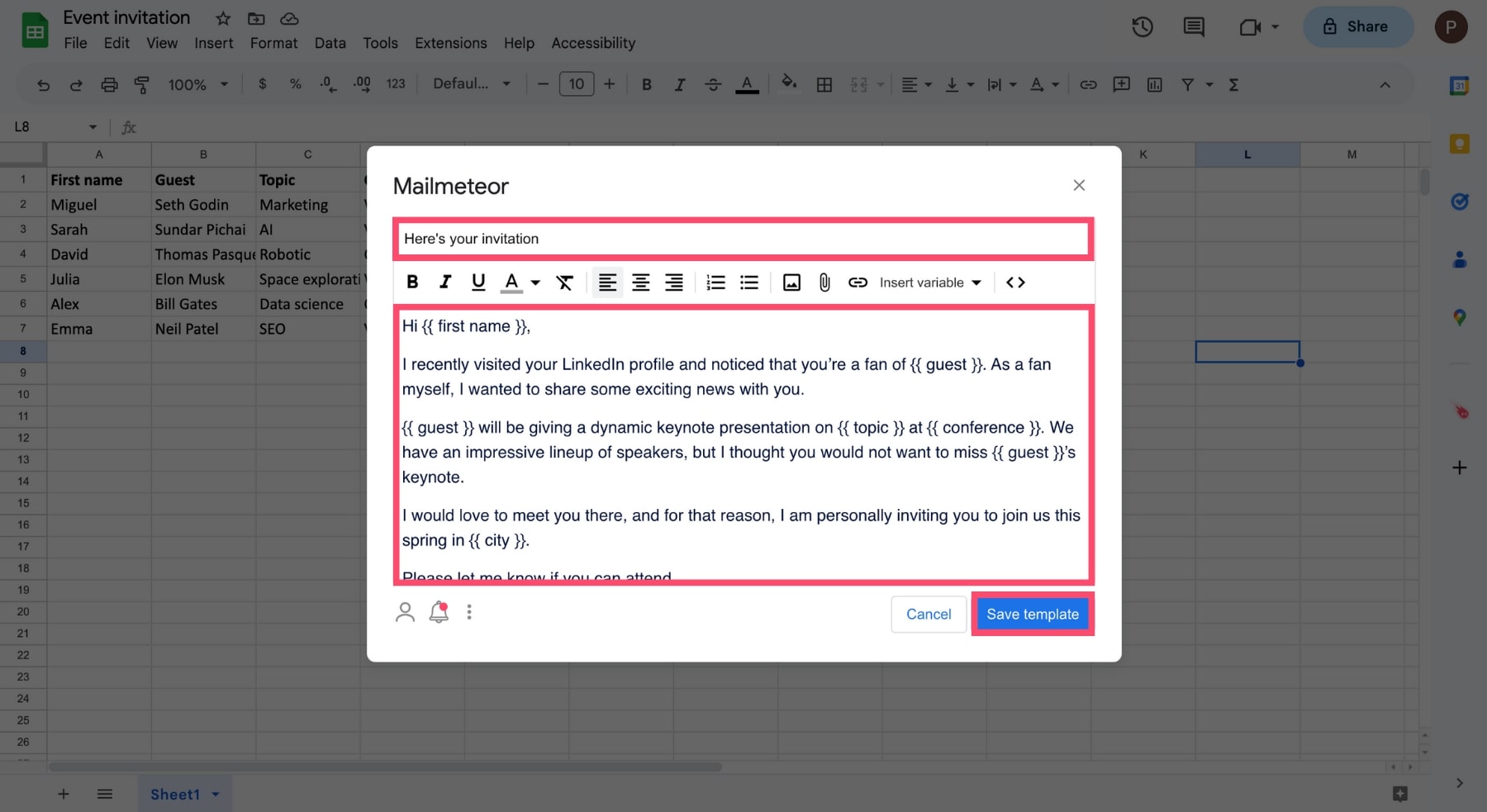Toggle italic in Mailmeteor editor toolbar
Image resolution: width=1487 pixels, height=812 pixels.
pyautogui.click(x=445, y=283)
